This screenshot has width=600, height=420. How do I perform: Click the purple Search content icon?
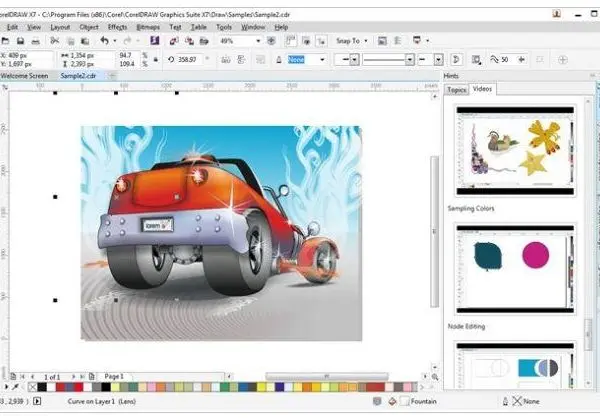click(x=155, y=40)
